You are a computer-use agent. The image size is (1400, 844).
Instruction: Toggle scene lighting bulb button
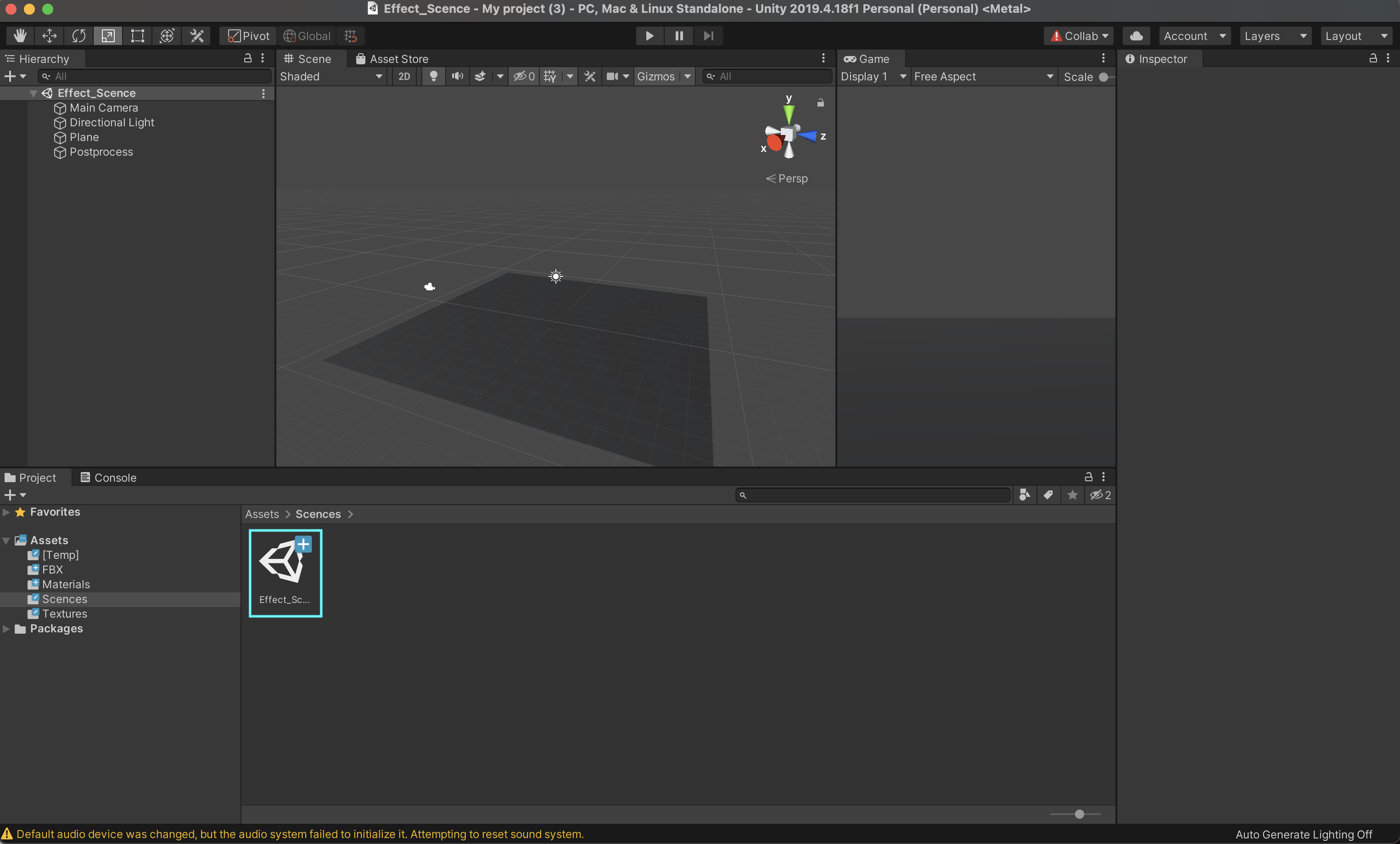(x=433, y=76)
